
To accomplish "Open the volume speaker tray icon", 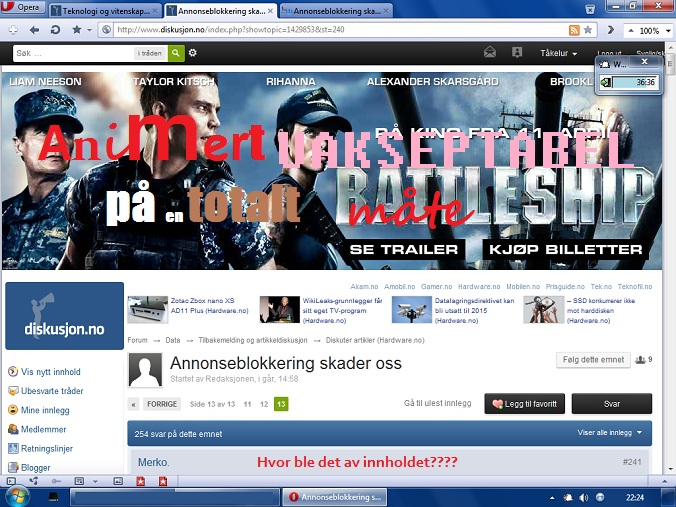I will click(584, 497).
